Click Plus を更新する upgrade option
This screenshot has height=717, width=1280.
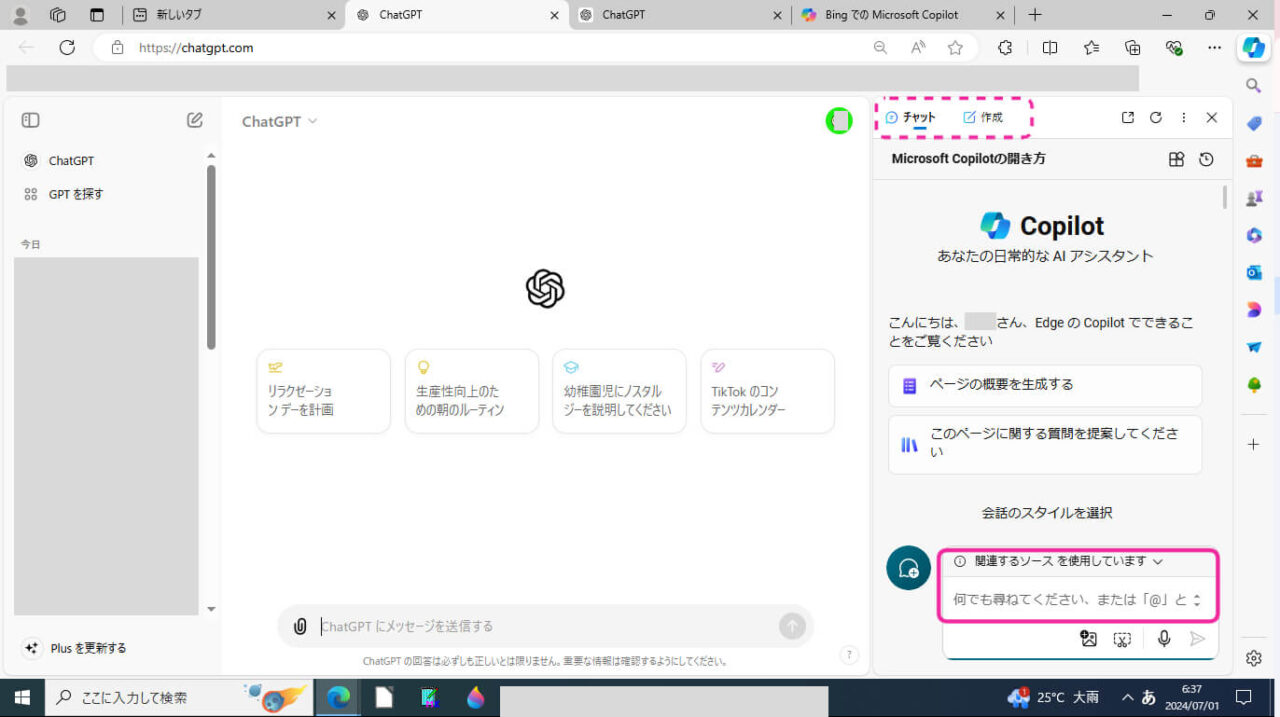76,648
